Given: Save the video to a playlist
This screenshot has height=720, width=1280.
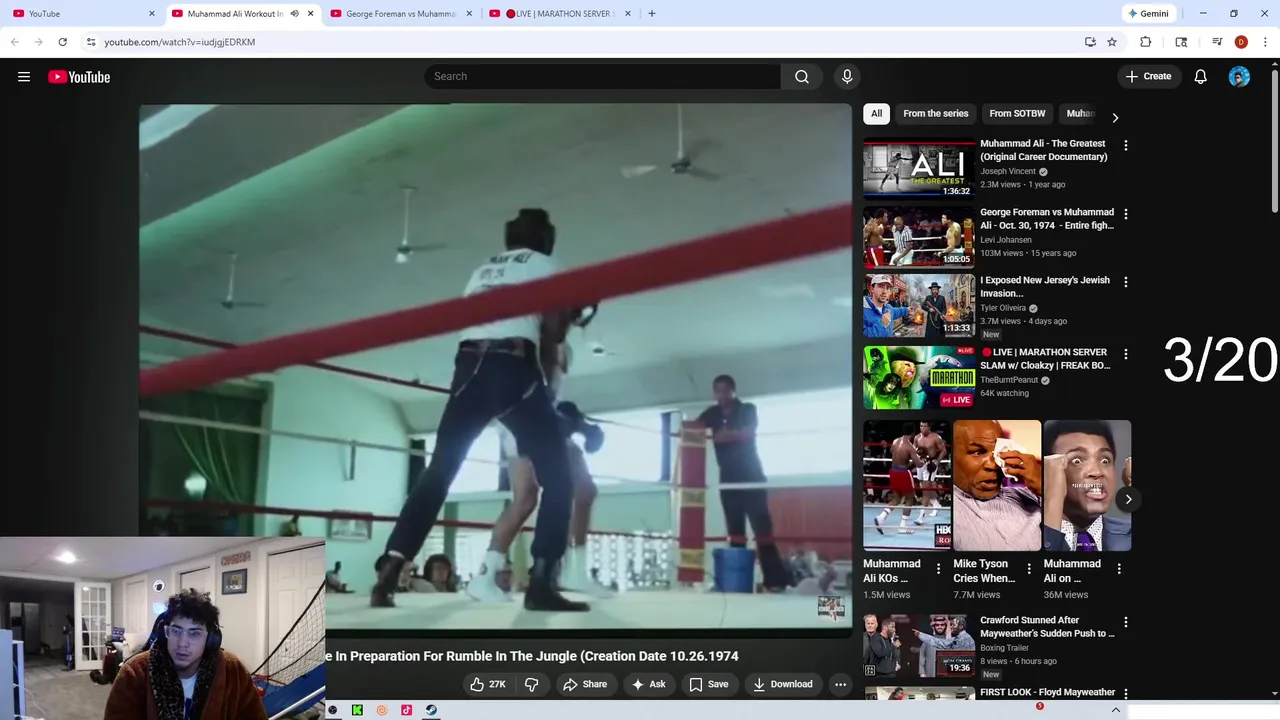Looking at the screenshot, I should point(708,684).
